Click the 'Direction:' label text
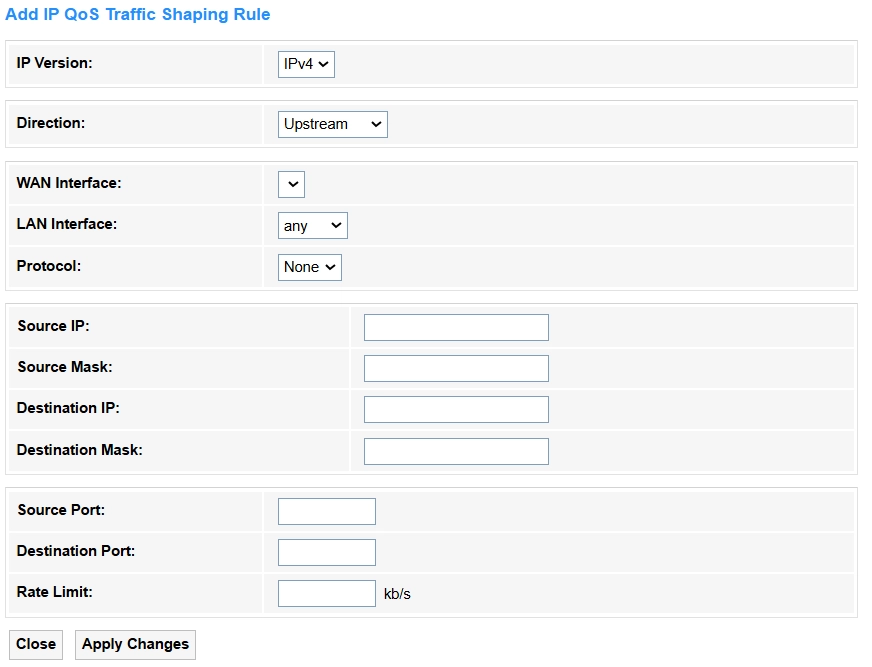 (51, 123)
